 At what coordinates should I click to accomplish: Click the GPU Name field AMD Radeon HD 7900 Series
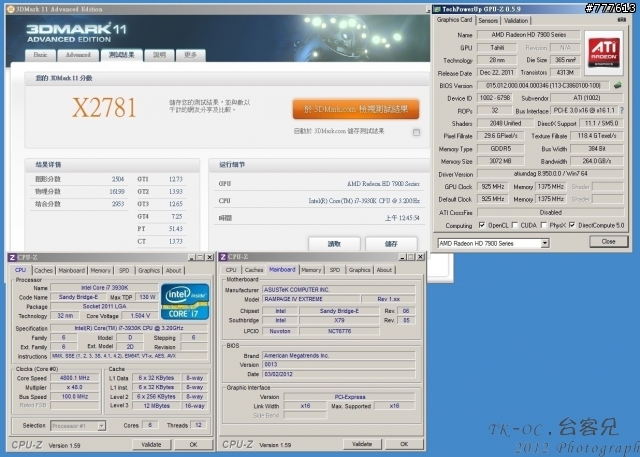[529, 35]
